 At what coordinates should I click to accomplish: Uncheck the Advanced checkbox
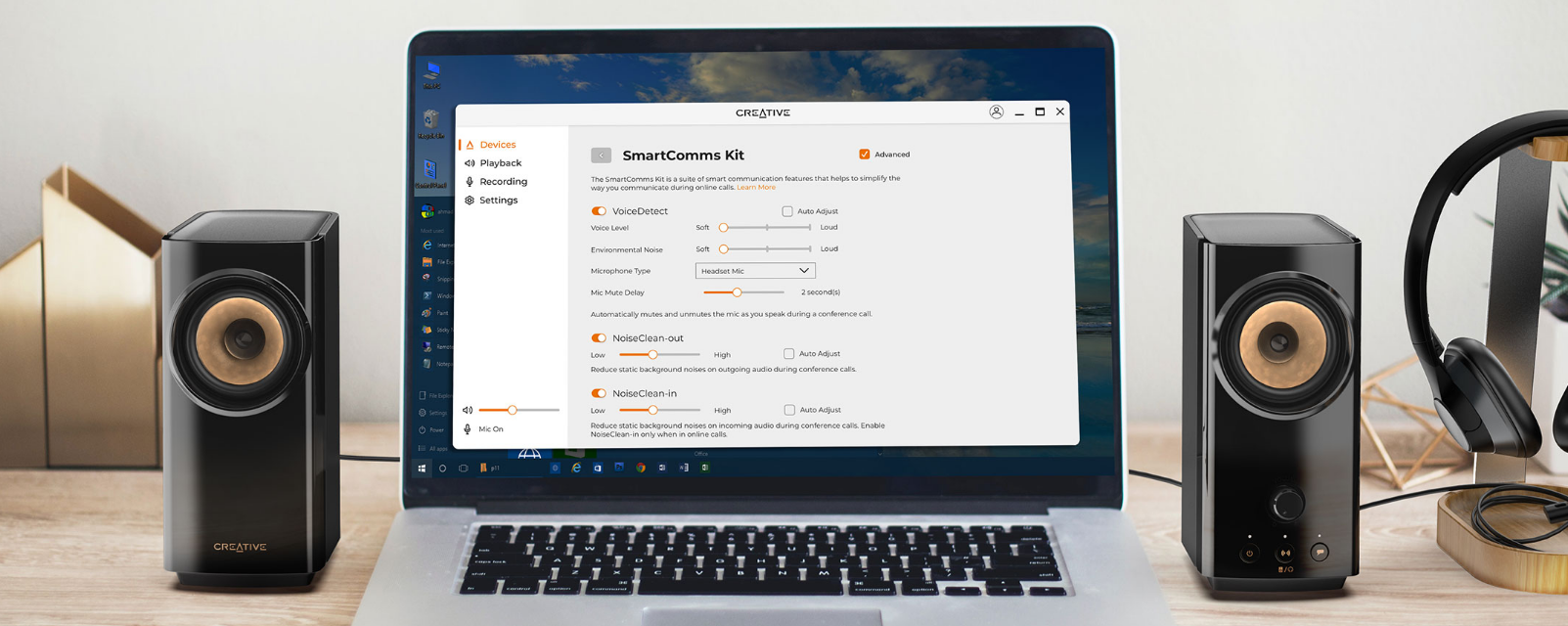coord(865,154)
